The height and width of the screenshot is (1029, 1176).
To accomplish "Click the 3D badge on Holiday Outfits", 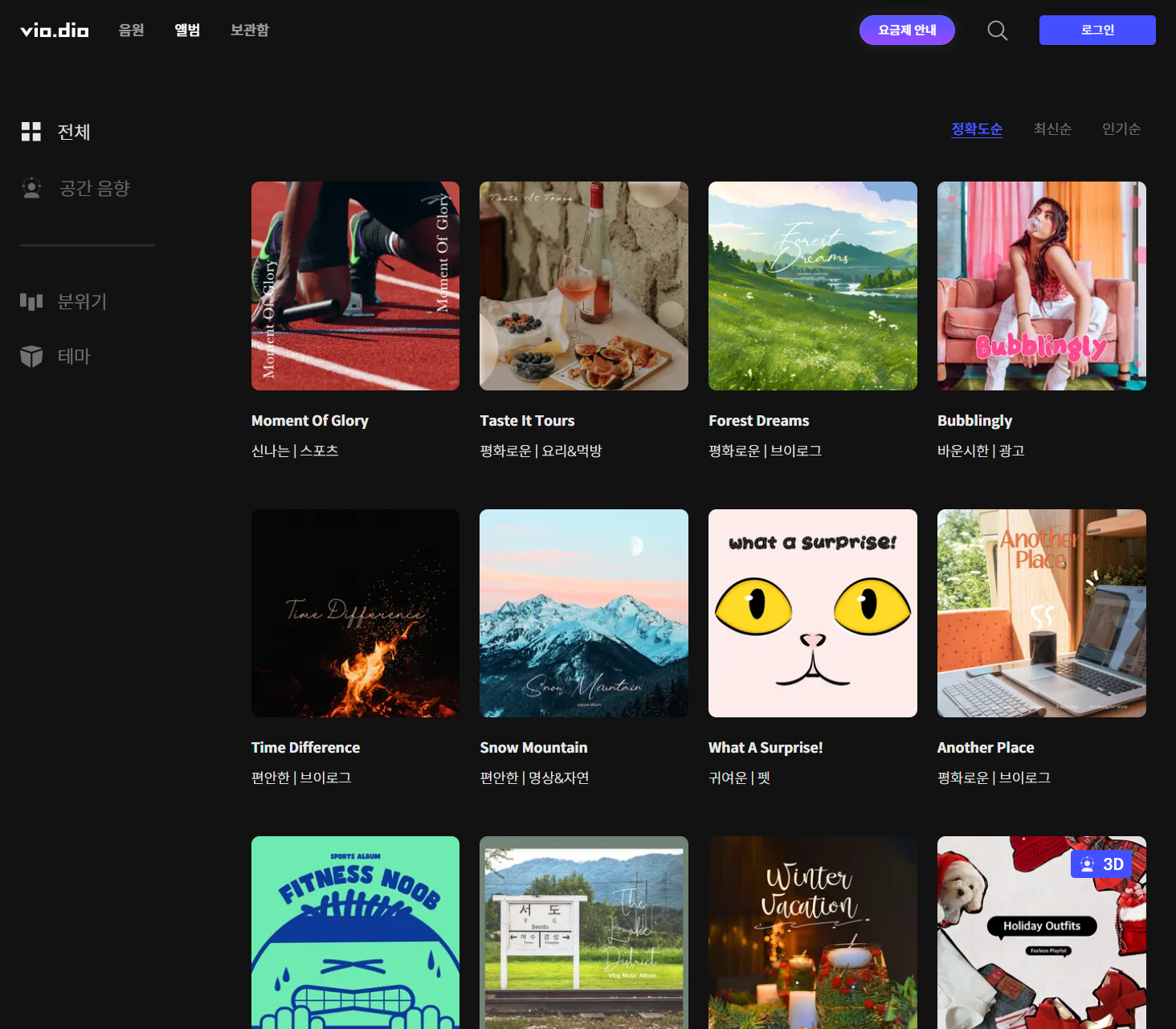I will click(x=1101, y=864).
